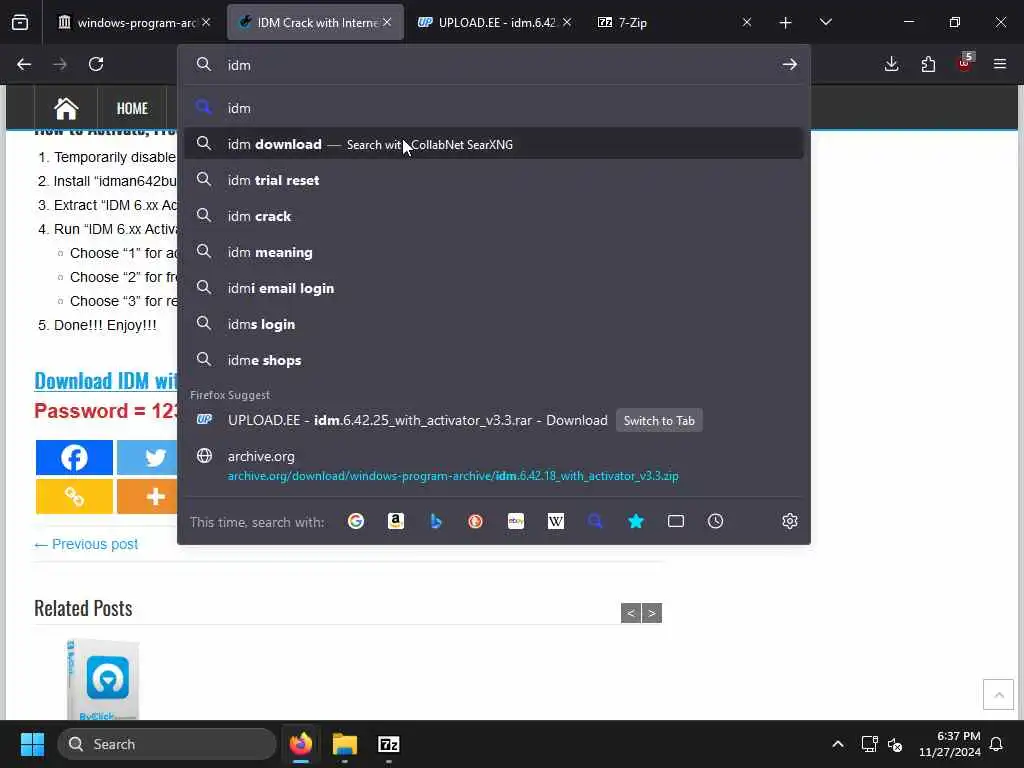Reload the current page

(96, 64)
